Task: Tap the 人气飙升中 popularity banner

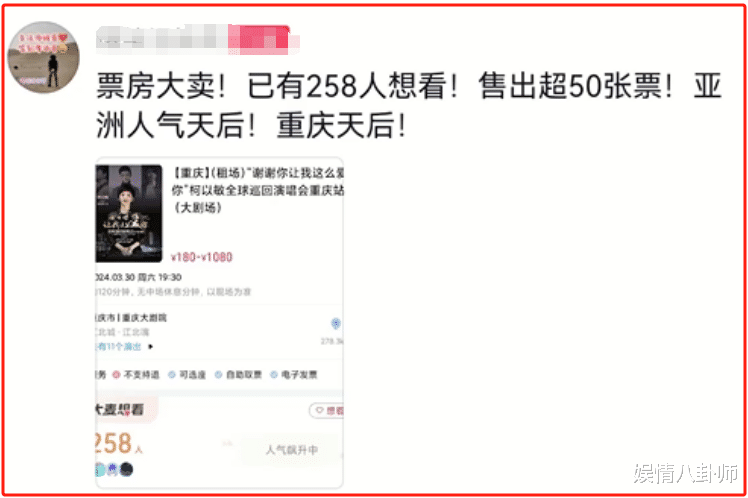Action: [x=291, y=450]
